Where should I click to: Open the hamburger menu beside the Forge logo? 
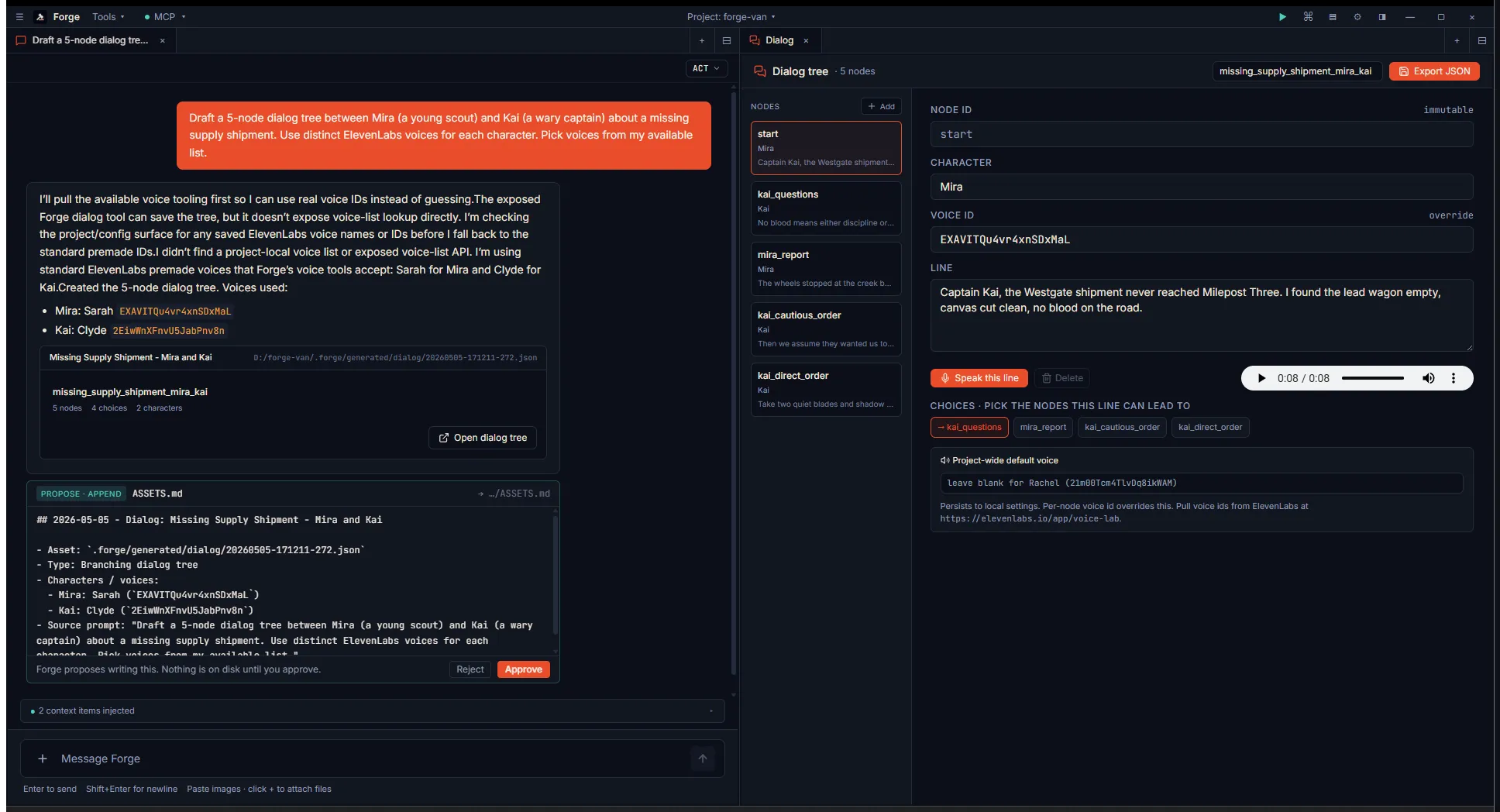19,16
